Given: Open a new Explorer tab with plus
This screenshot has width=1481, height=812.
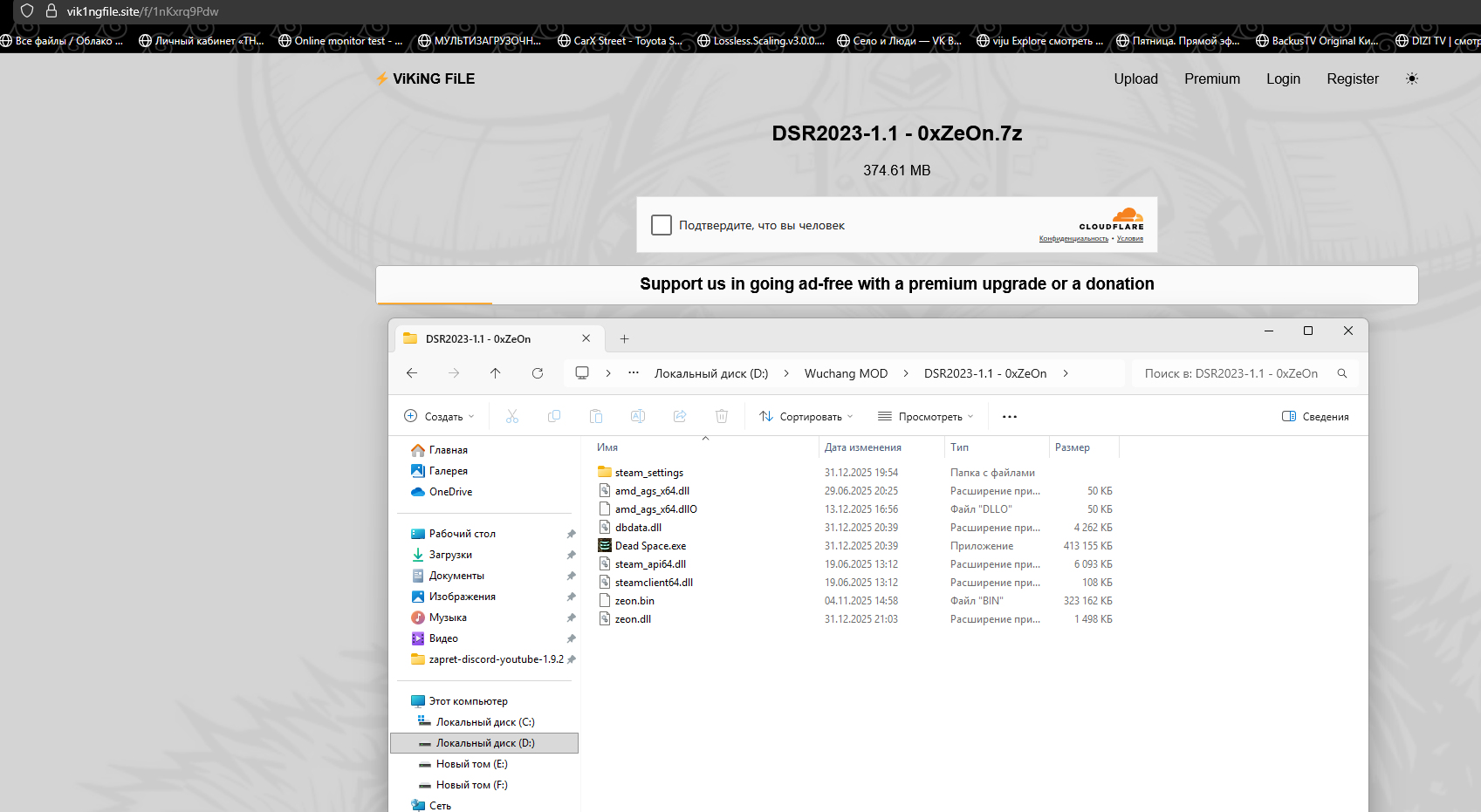Looking at the screenshot, I should (x=624, y=339).
